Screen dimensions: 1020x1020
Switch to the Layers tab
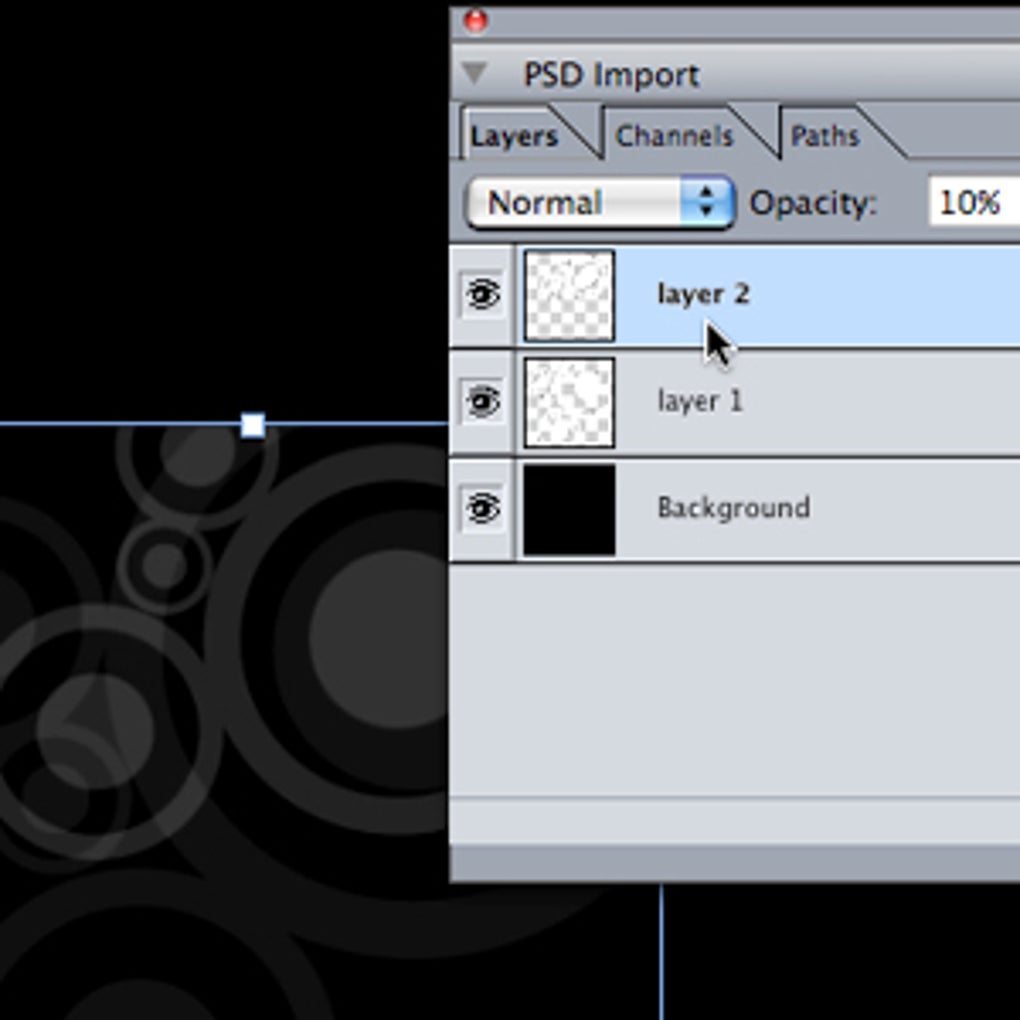click(514, 135)
